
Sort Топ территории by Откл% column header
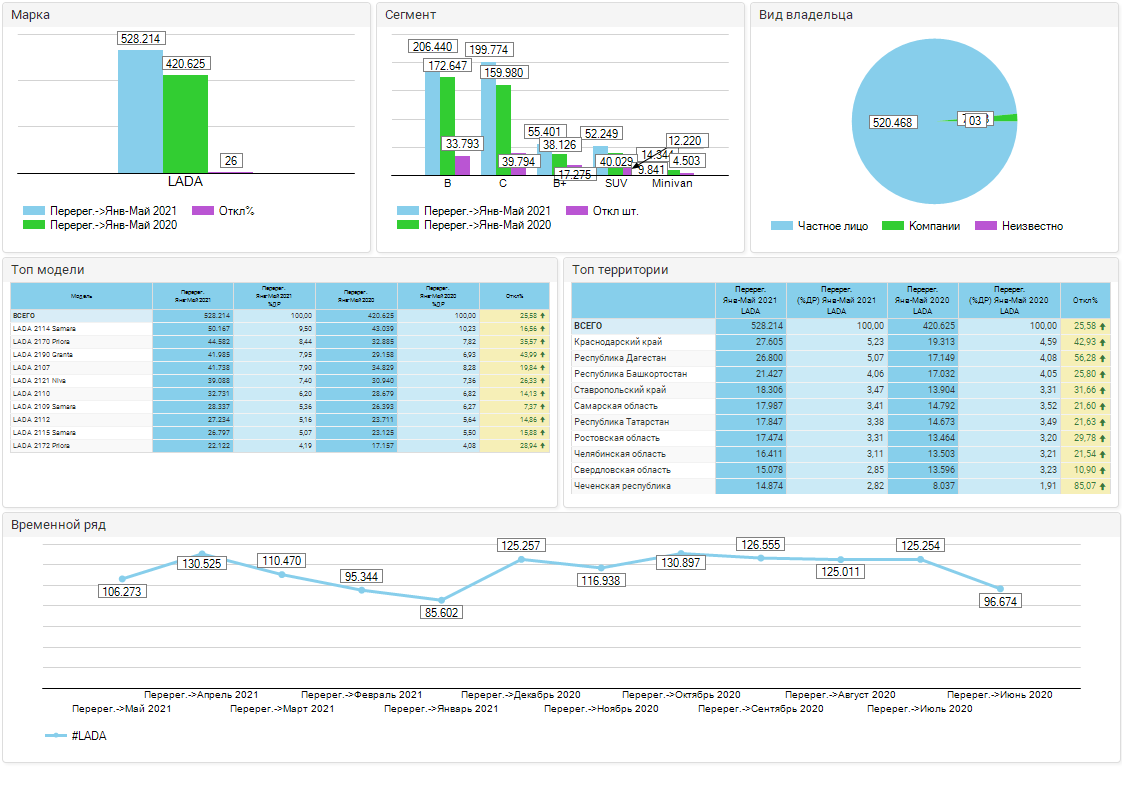[1085, 300]
